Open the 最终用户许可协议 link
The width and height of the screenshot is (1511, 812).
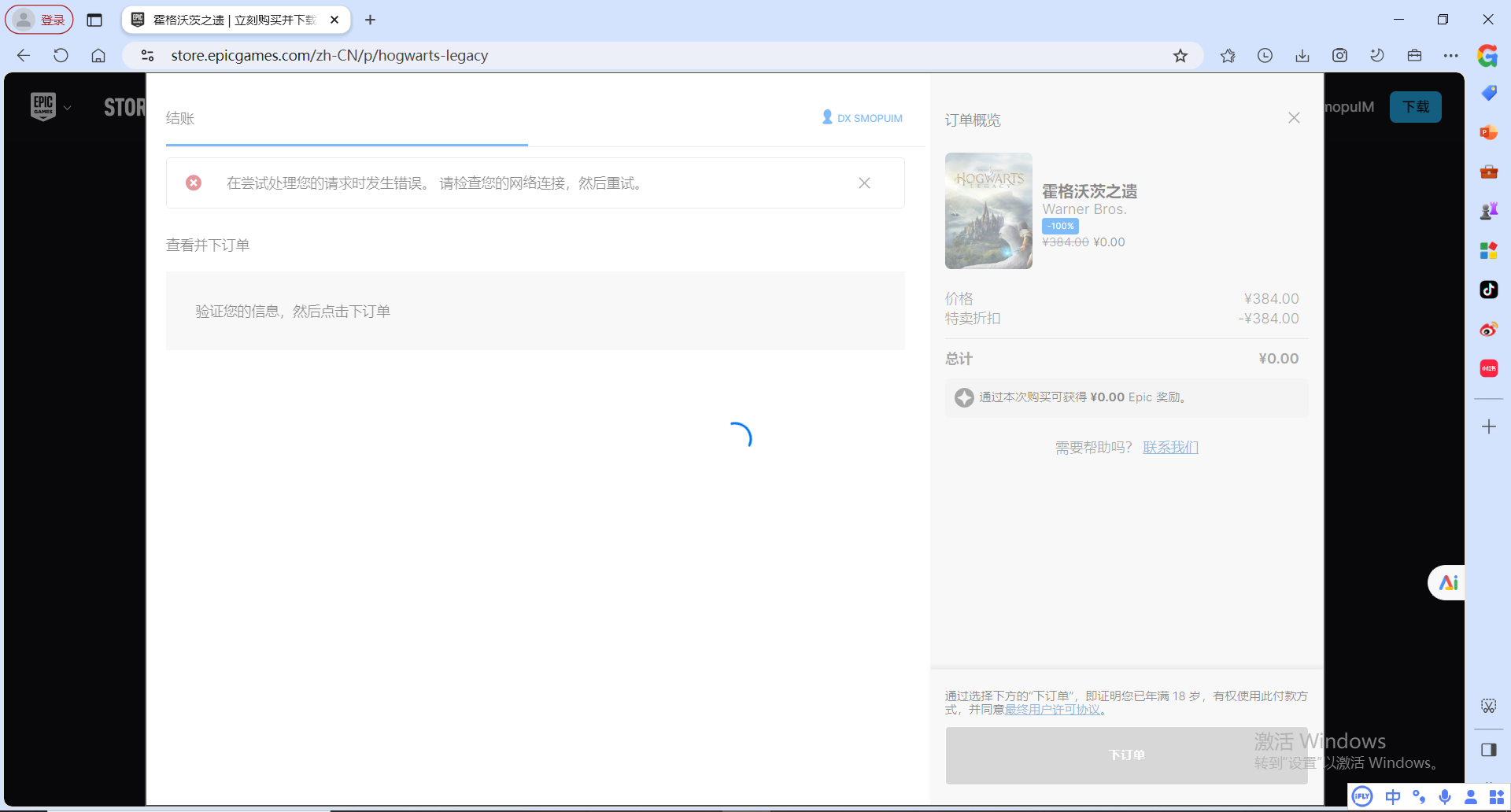[x=1052, y=710]
